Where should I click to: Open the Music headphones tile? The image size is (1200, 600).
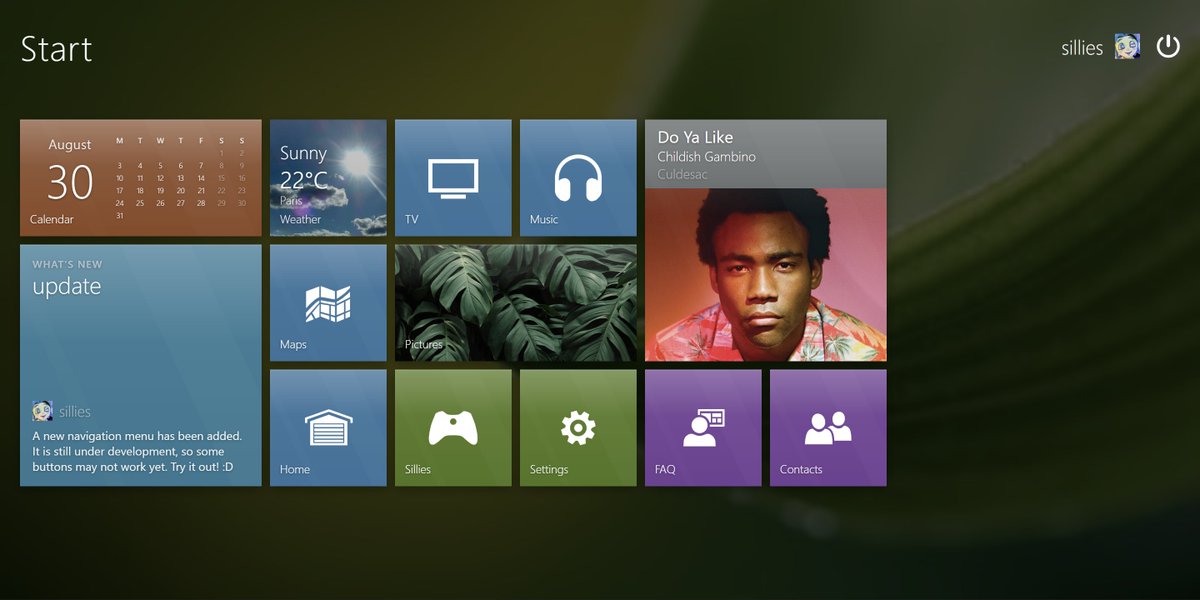tap(578, 178)
